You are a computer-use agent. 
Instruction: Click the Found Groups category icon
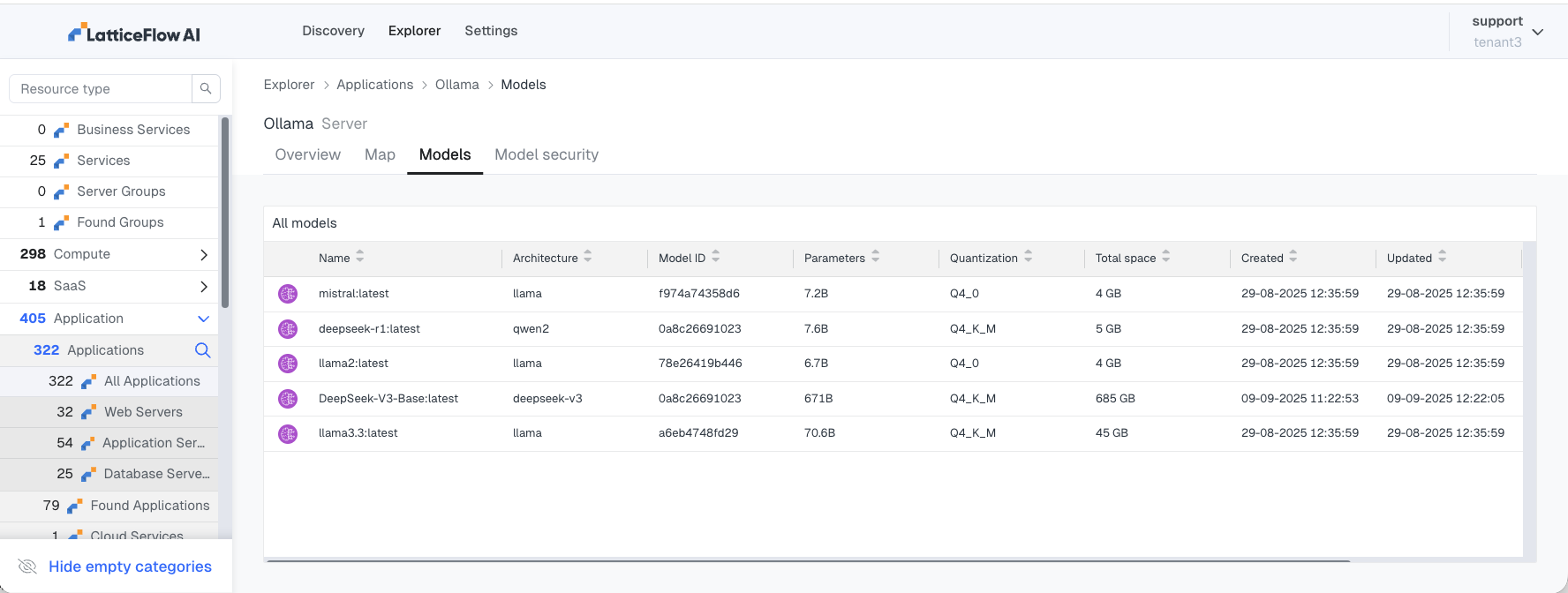pyautogui.click(x=61, y=223)
